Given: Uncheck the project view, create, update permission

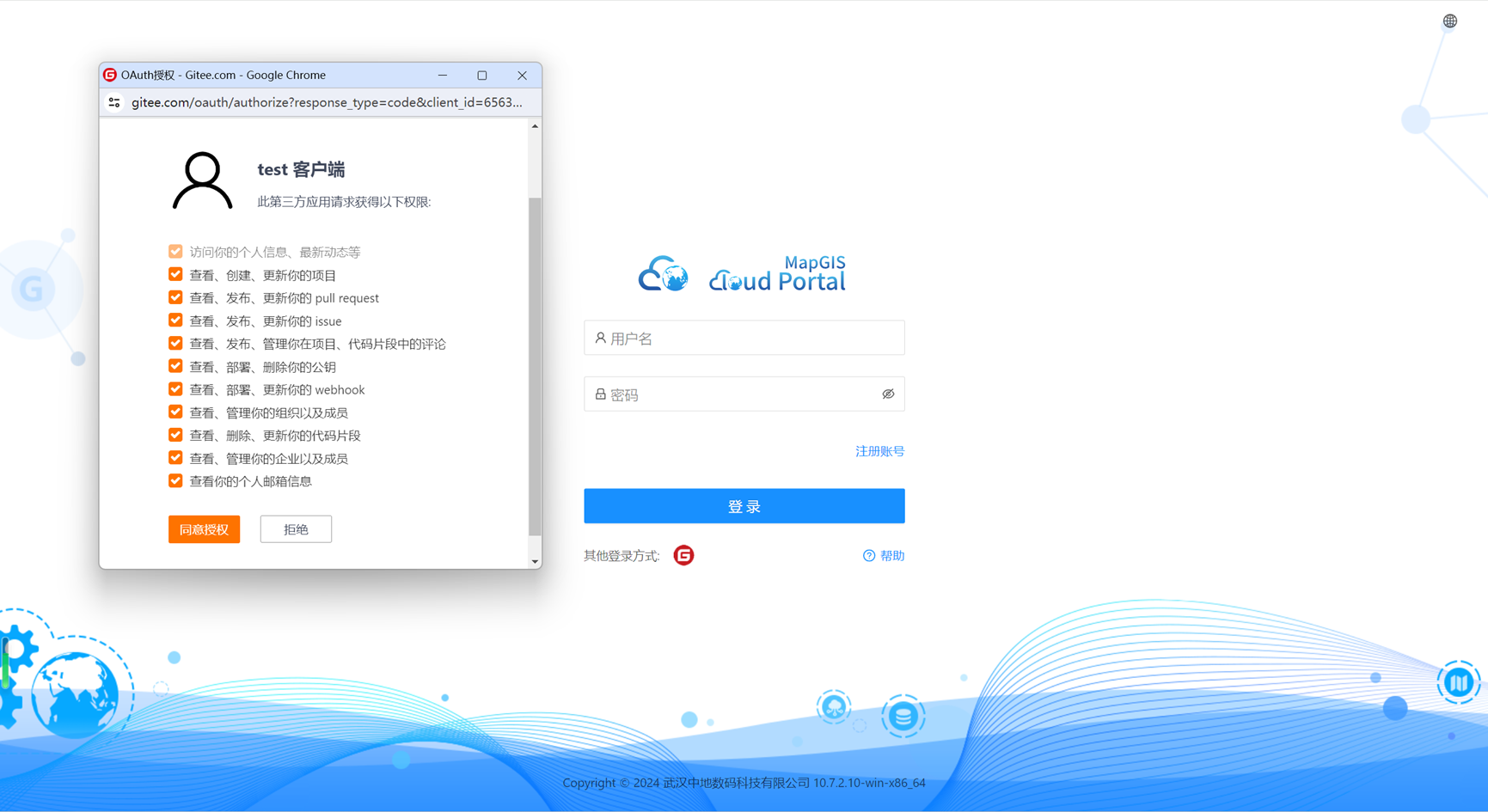Looking at the screenshot, I should [175, 275].
